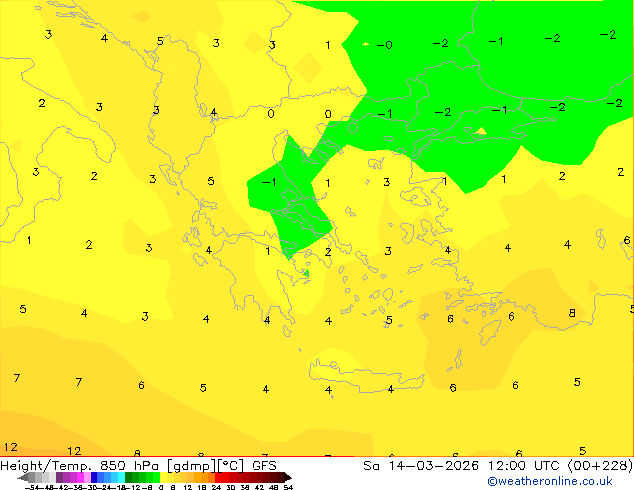Click the dark maroon right arrow end of the legend

click(288, 477)
